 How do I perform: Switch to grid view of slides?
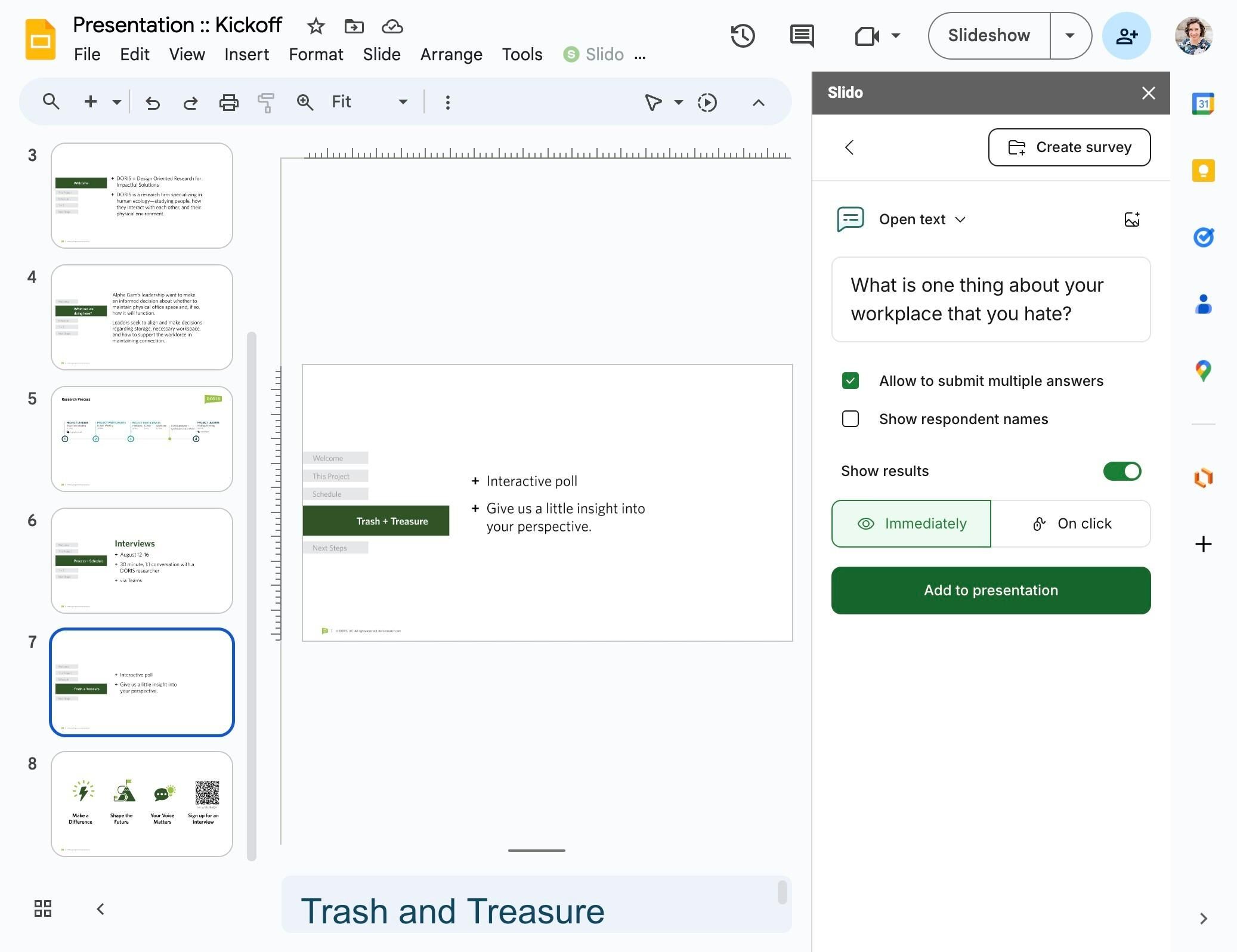click(43, 908)
